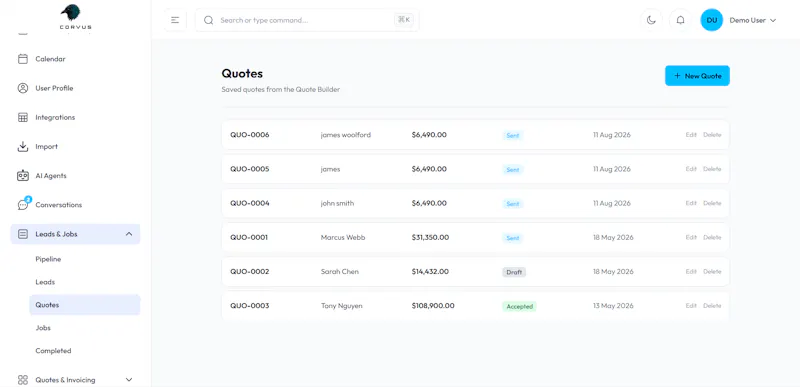The width and height of the screenshot is (800, 387).
Task: Delete quote QUO-0005
Action: coord(712,169)
